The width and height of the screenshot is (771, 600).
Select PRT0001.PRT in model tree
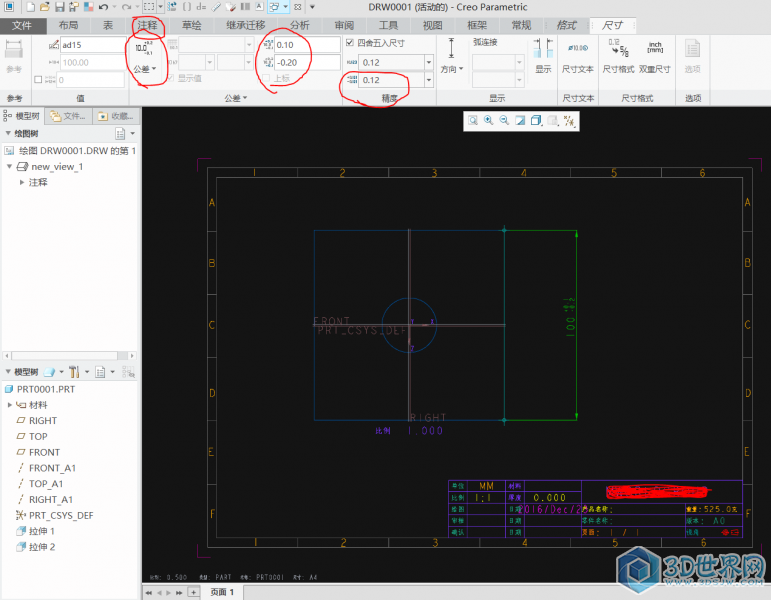tap(46, 389)
